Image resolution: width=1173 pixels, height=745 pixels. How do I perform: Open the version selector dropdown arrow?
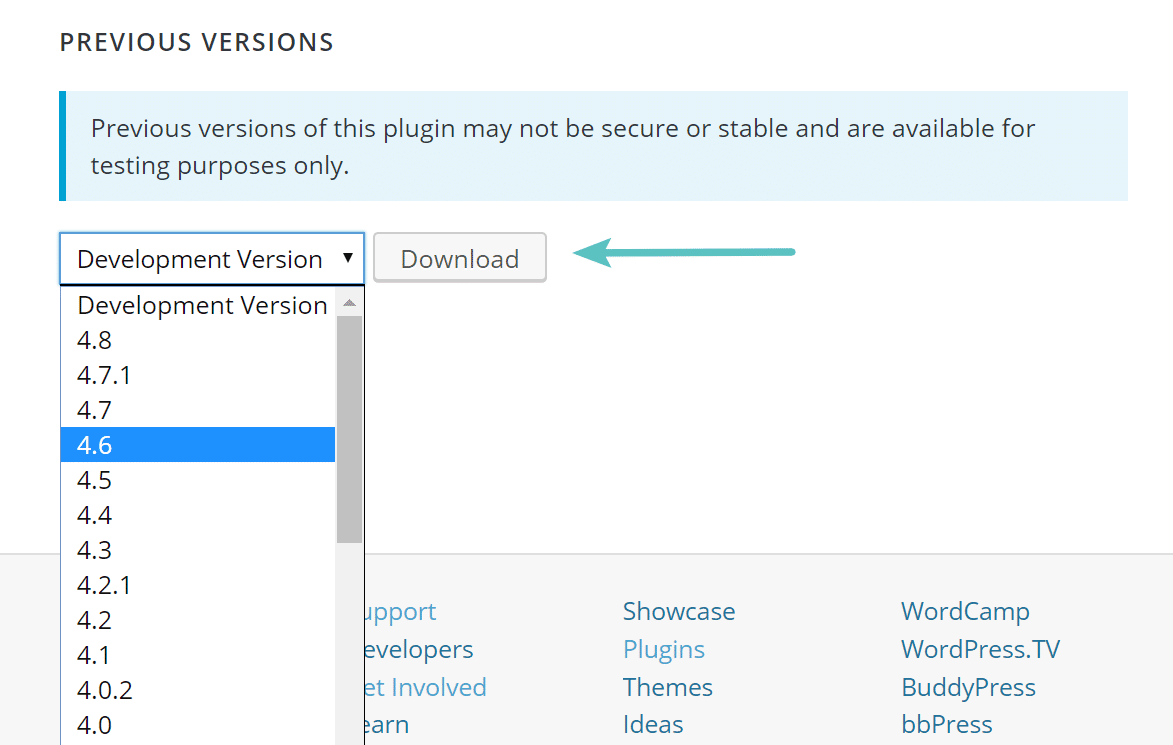pyautogui.click(x=350, y=258)
